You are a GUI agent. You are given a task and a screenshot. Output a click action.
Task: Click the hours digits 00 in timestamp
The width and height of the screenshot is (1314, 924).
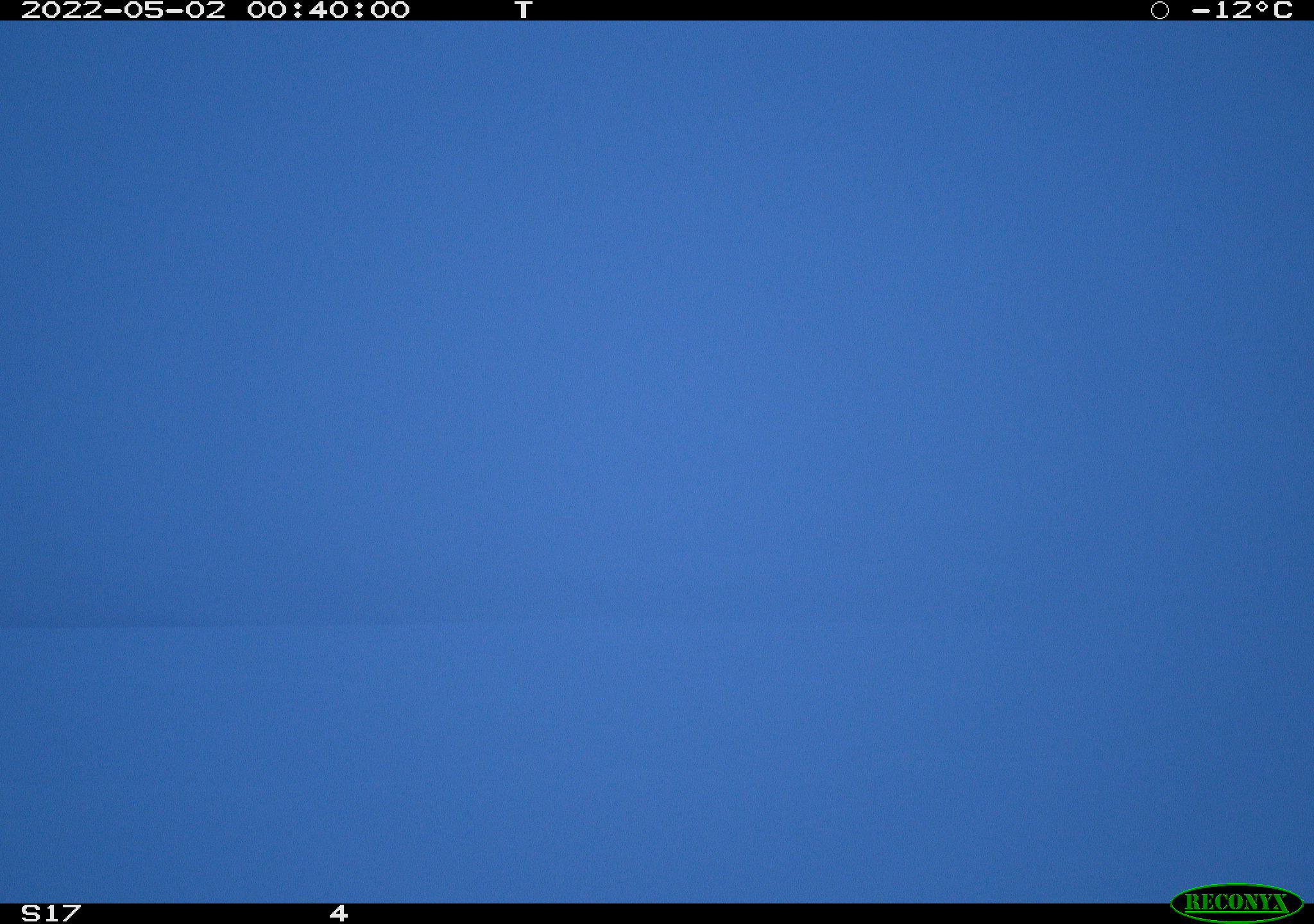pos(267,10)
